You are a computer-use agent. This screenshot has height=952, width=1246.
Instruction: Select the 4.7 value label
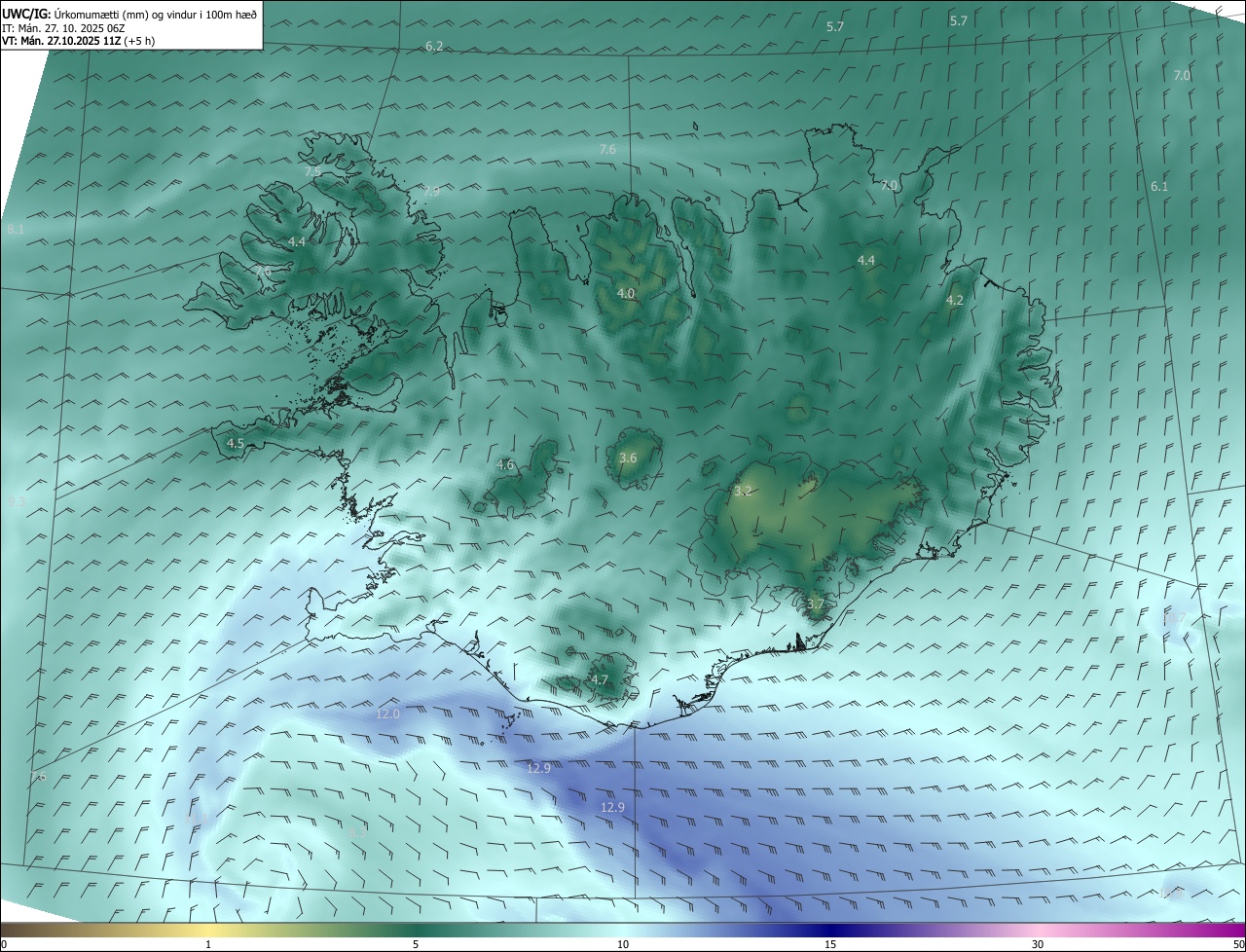coord(600,679)
